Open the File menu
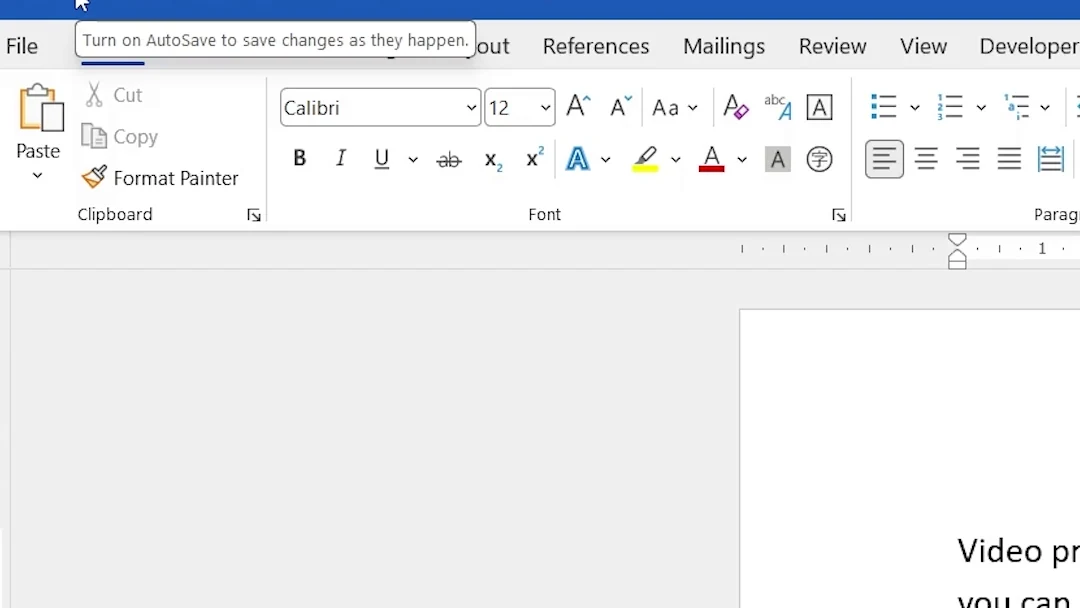The image size is (1080, 608). [22, 46]
